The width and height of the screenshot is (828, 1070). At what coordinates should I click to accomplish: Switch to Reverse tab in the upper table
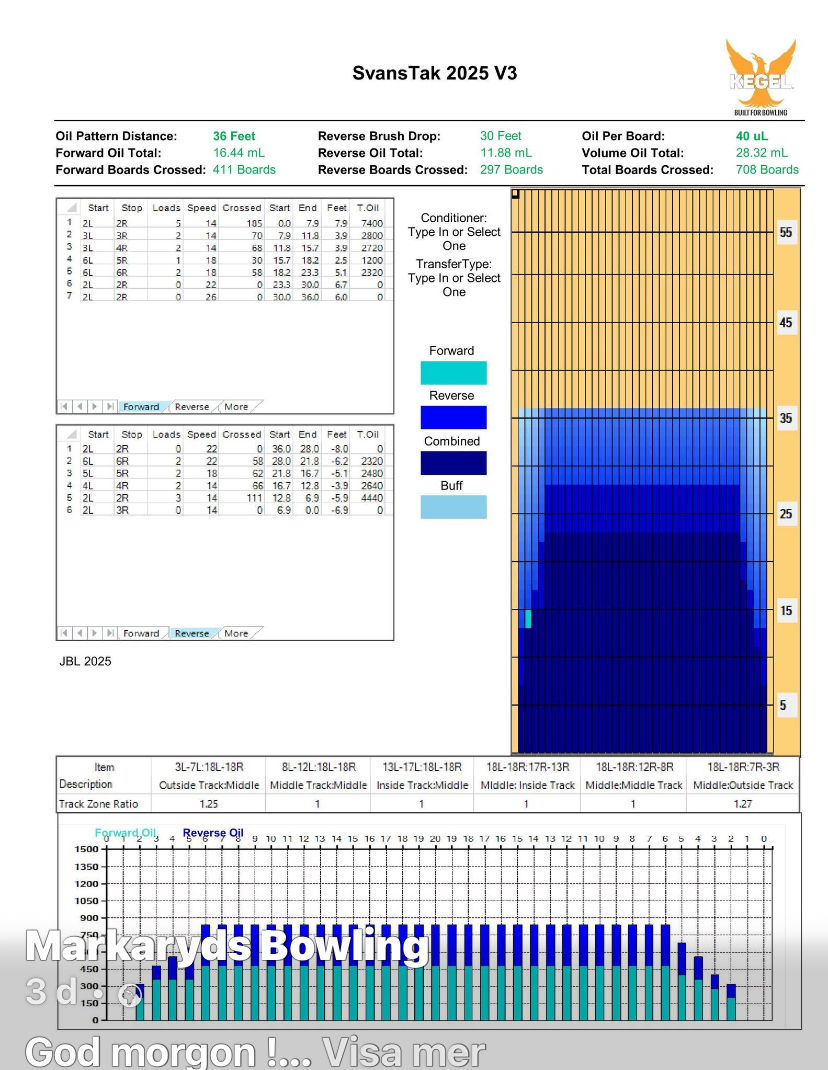point(192,407)
